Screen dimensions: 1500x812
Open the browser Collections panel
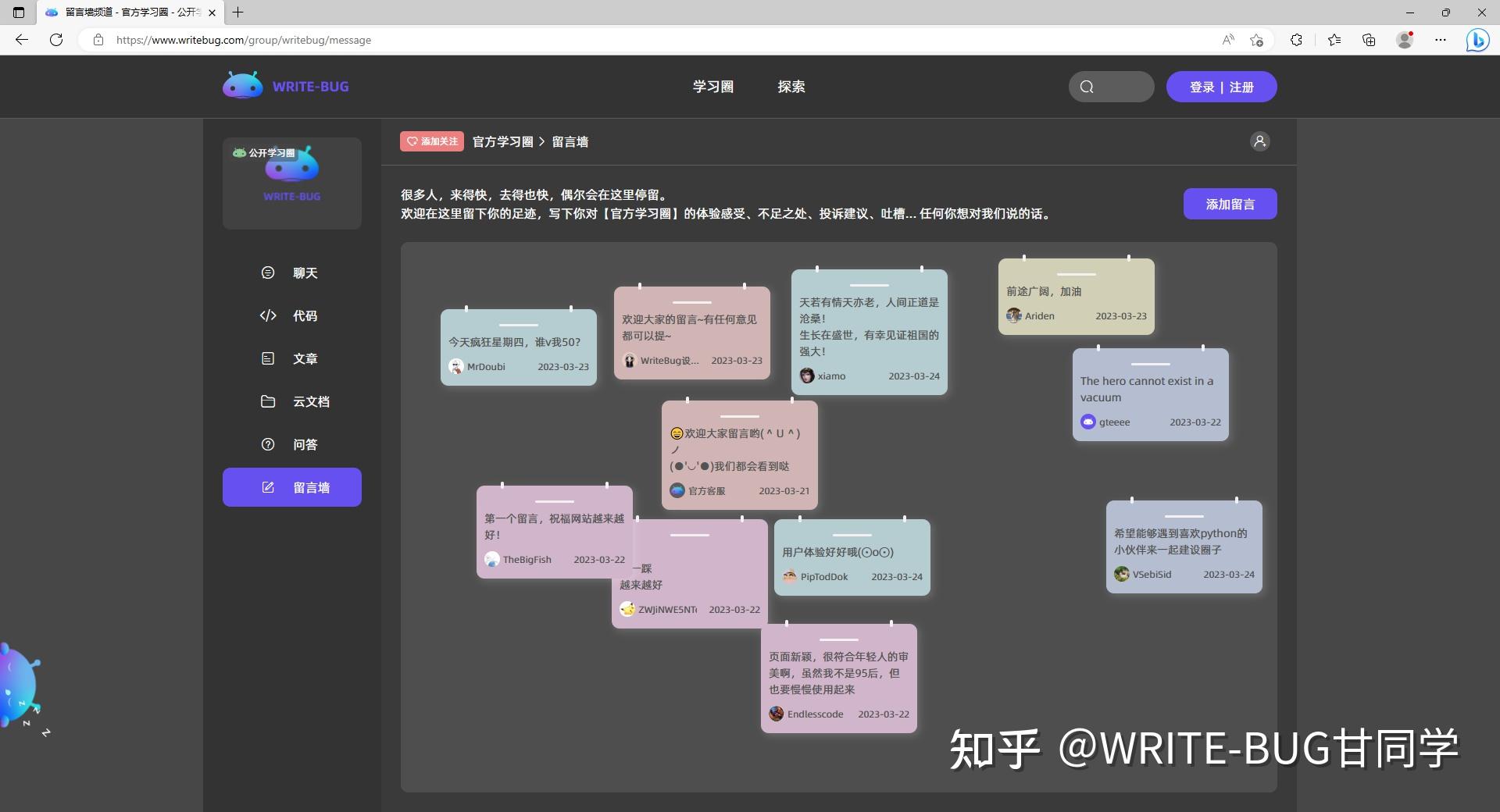(x=1368, y=40)
